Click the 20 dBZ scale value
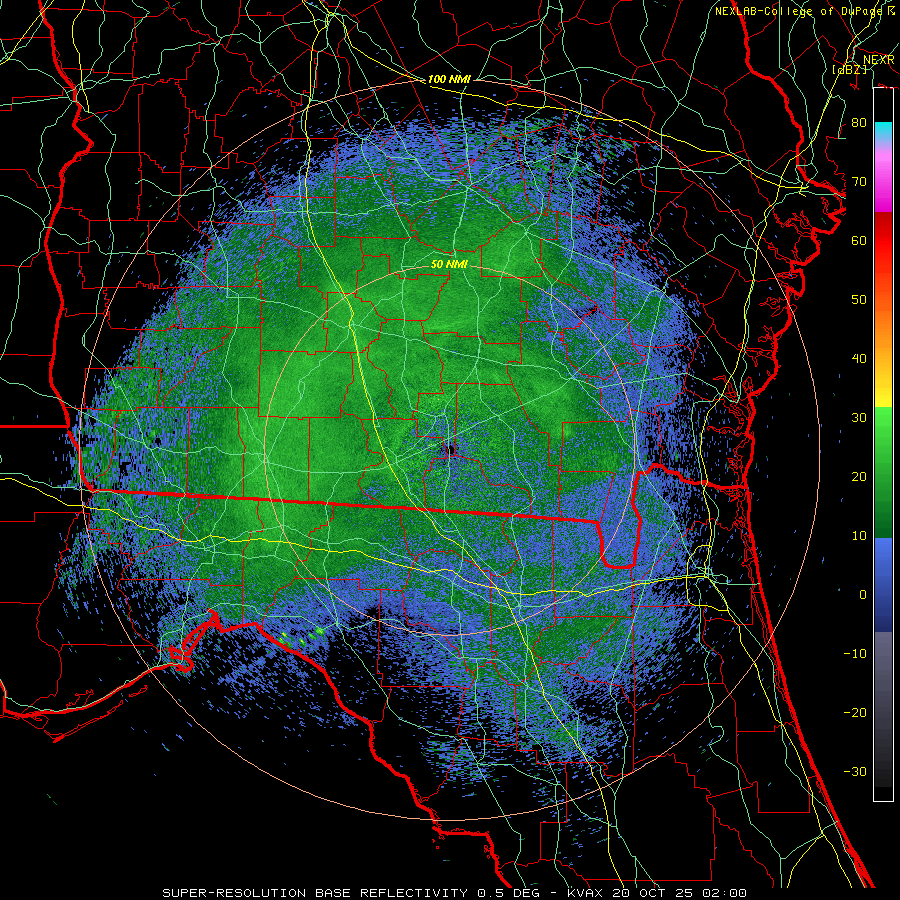 [859, 477]
